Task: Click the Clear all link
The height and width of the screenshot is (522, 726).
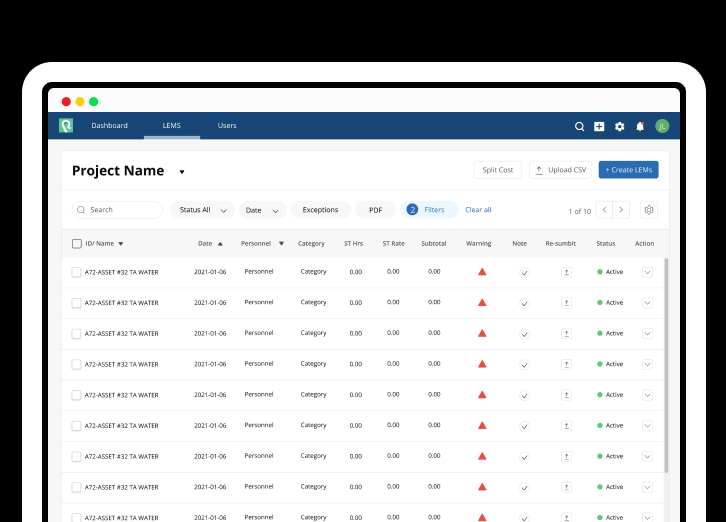Action: pyautogui.click(x=478, y=210)
